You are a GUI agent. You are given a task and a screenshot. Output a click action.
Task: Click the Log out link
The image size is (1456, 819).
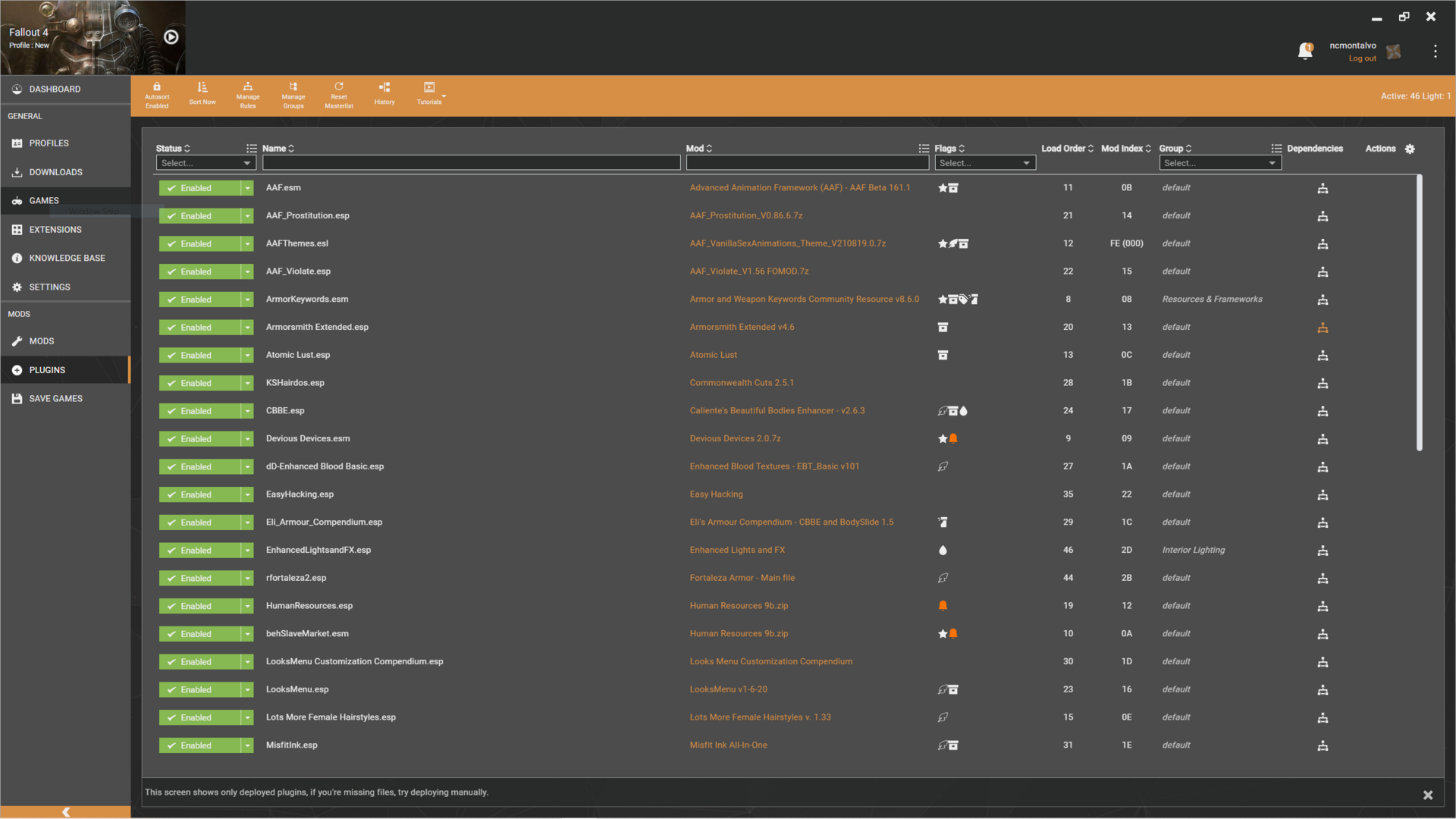click(x=1362, y=58)
